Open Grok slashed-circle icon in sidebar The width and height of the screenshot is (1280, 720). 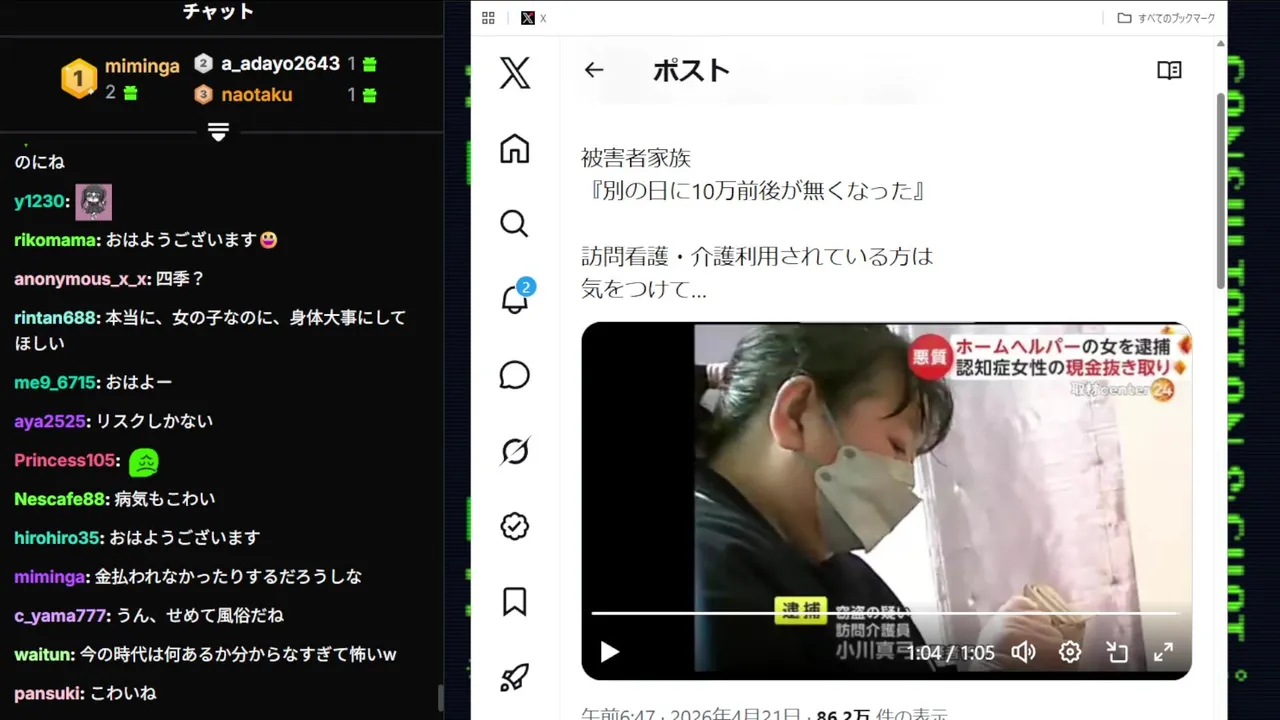coord(514,451)
